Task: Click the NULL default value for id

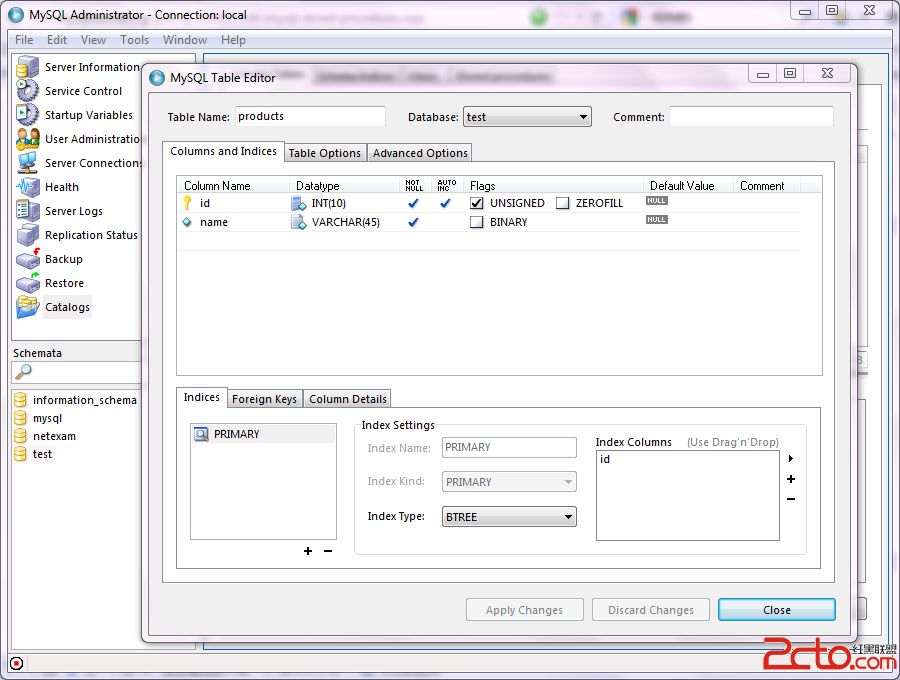Action: pos(657,201)
